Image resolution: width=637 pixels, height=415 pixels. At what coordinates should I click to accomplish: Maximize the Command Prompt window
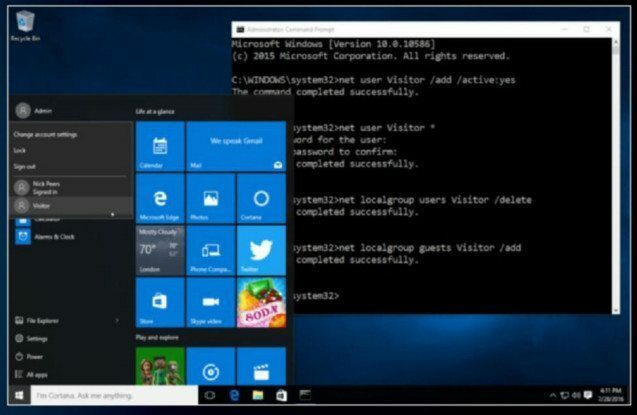coord(587,29)
